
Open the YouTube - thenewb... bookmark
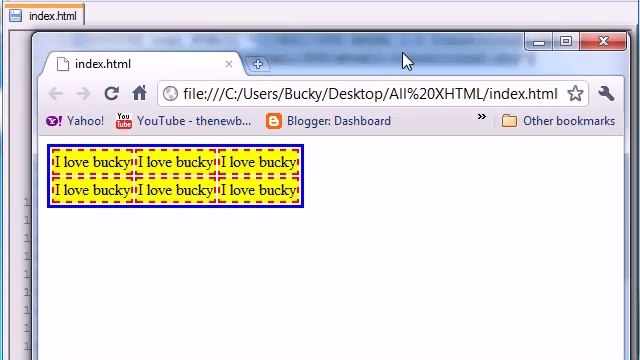(183, 121)
